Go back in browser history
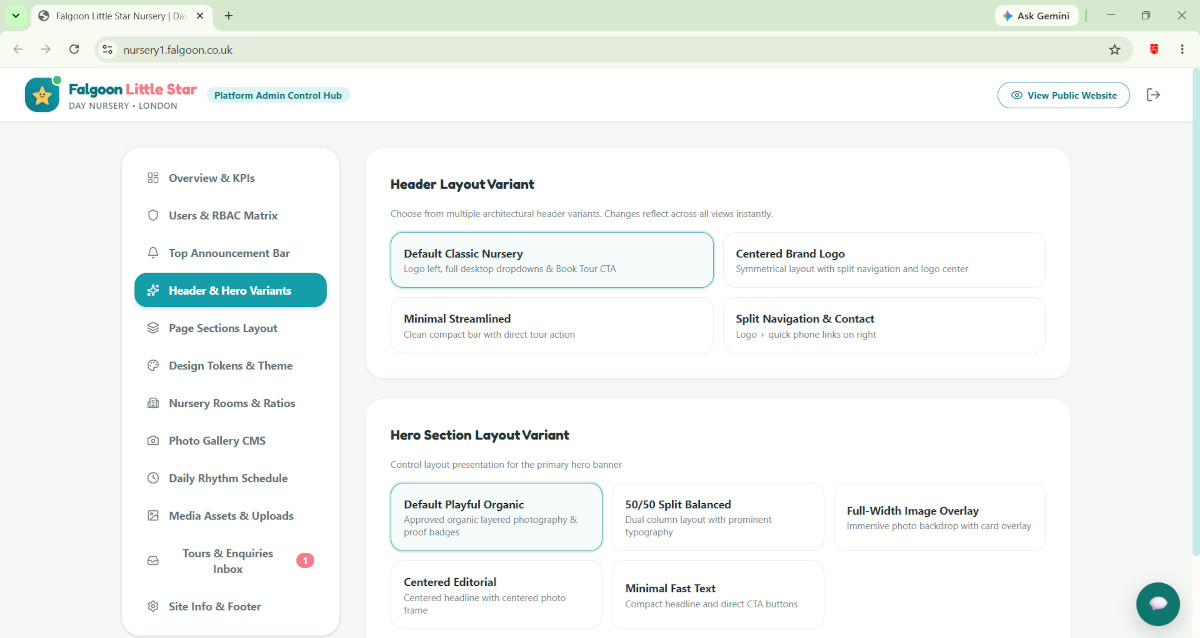Image resolution: width=1200 pixels, height=638 pixels. point(18,49)
